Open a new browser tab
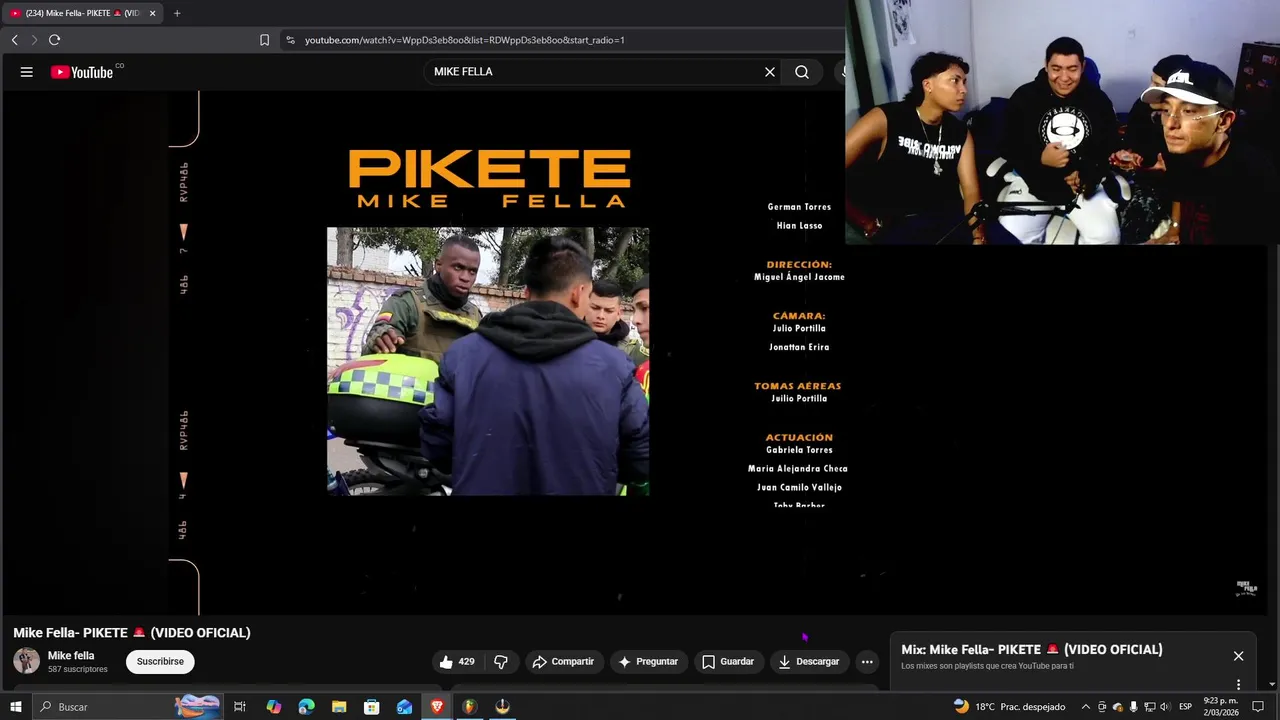Screen dimensions: 1280x720 click(177, 13)
